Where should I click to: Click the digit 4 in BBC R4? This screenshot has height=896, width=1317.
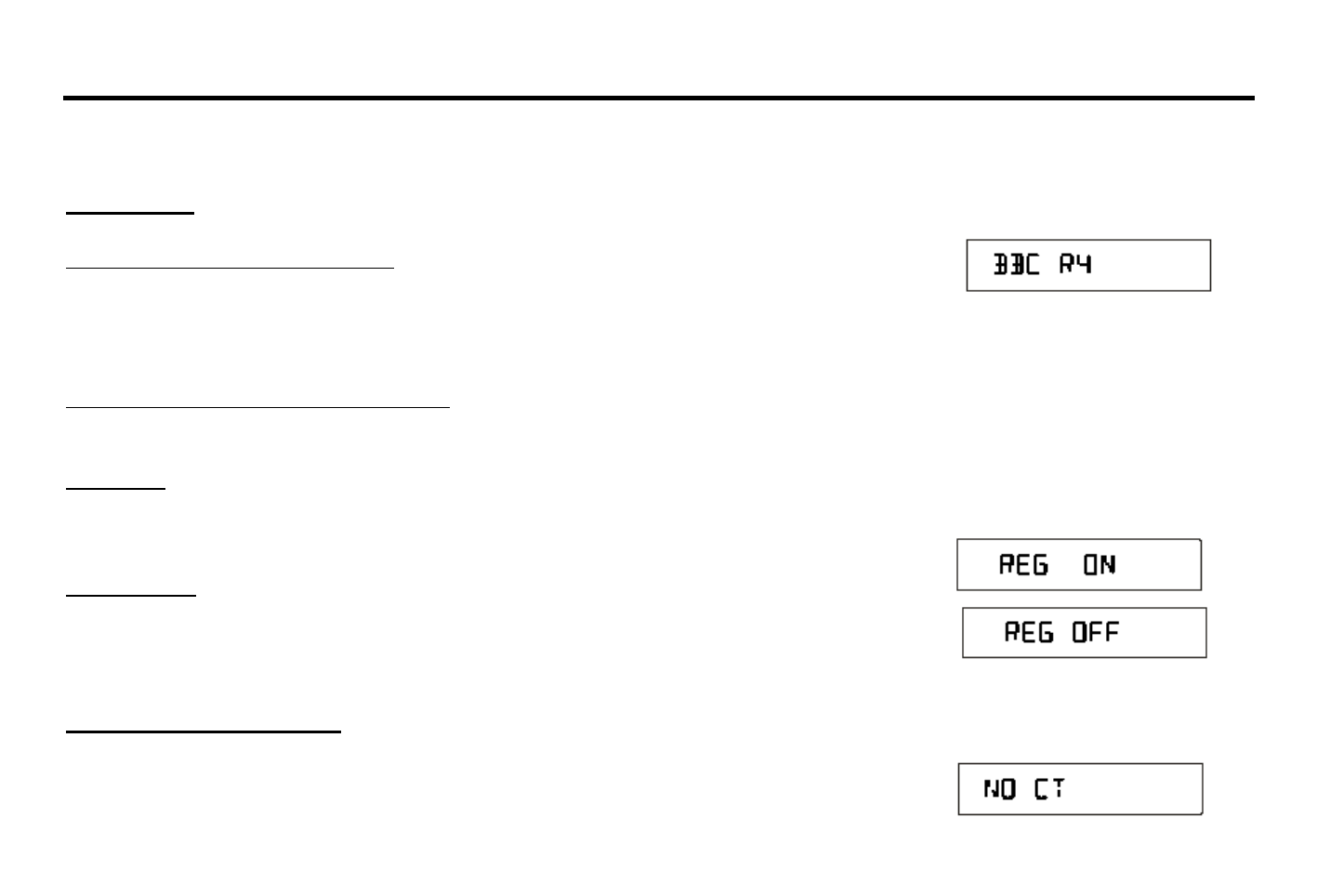point(1084,265)
